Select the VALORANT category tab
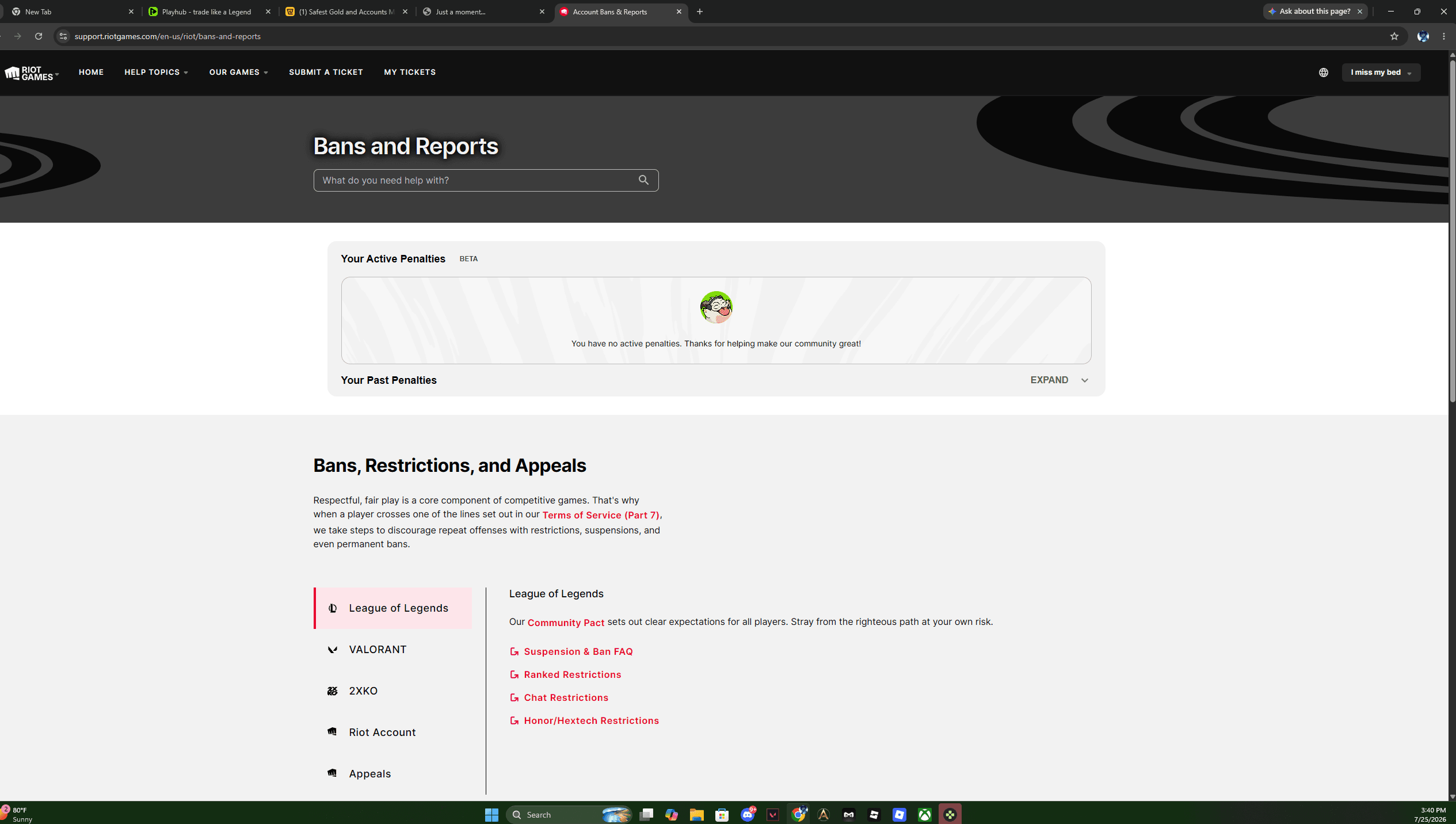This screenshot has height=824, width=1456. coord(393,649)
